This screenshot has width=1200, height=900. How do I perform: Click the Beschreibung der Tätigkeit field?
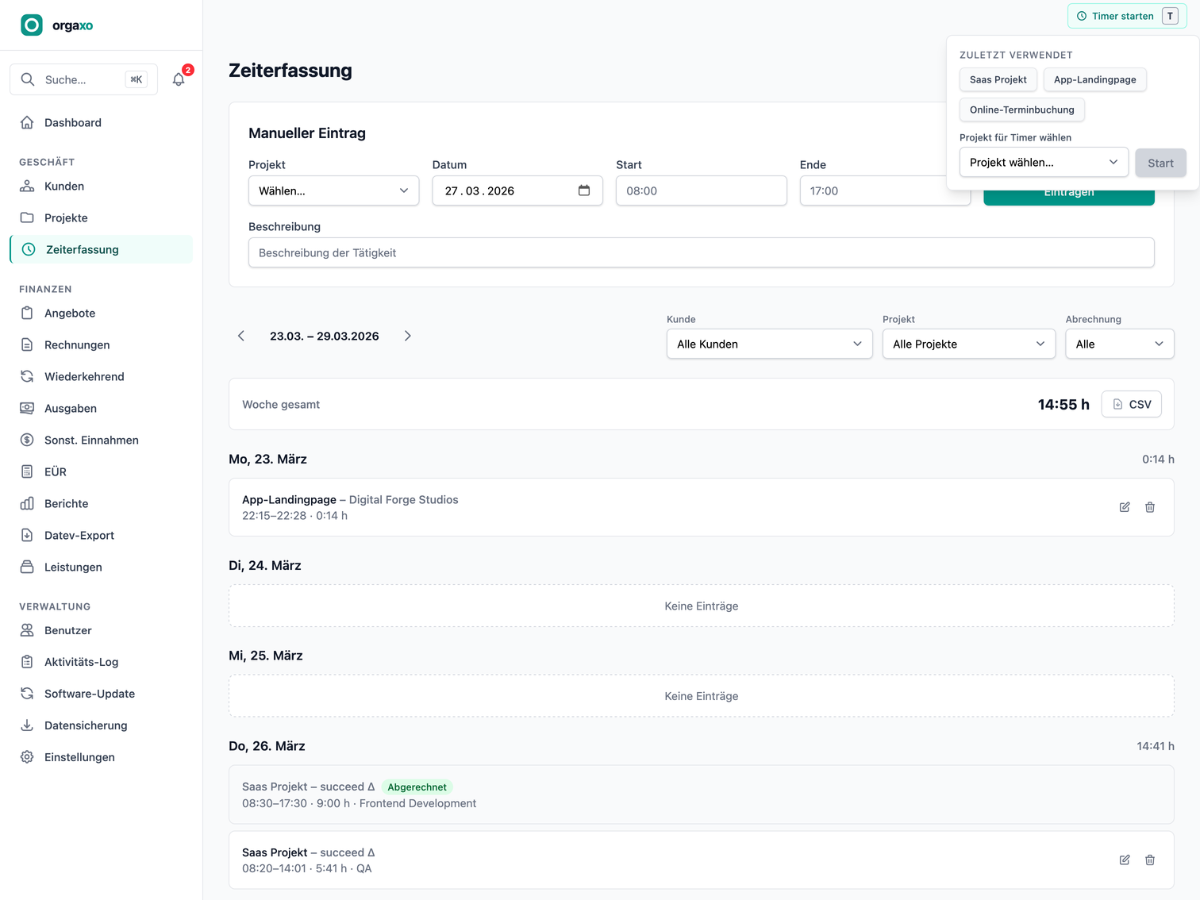coord(701,253)
